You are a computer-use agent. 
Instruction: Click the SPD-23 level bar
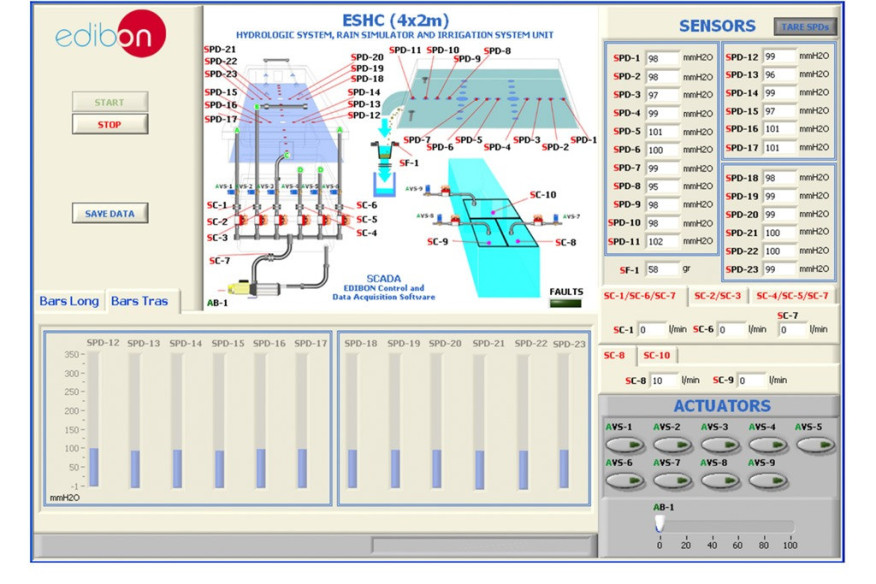564,420
